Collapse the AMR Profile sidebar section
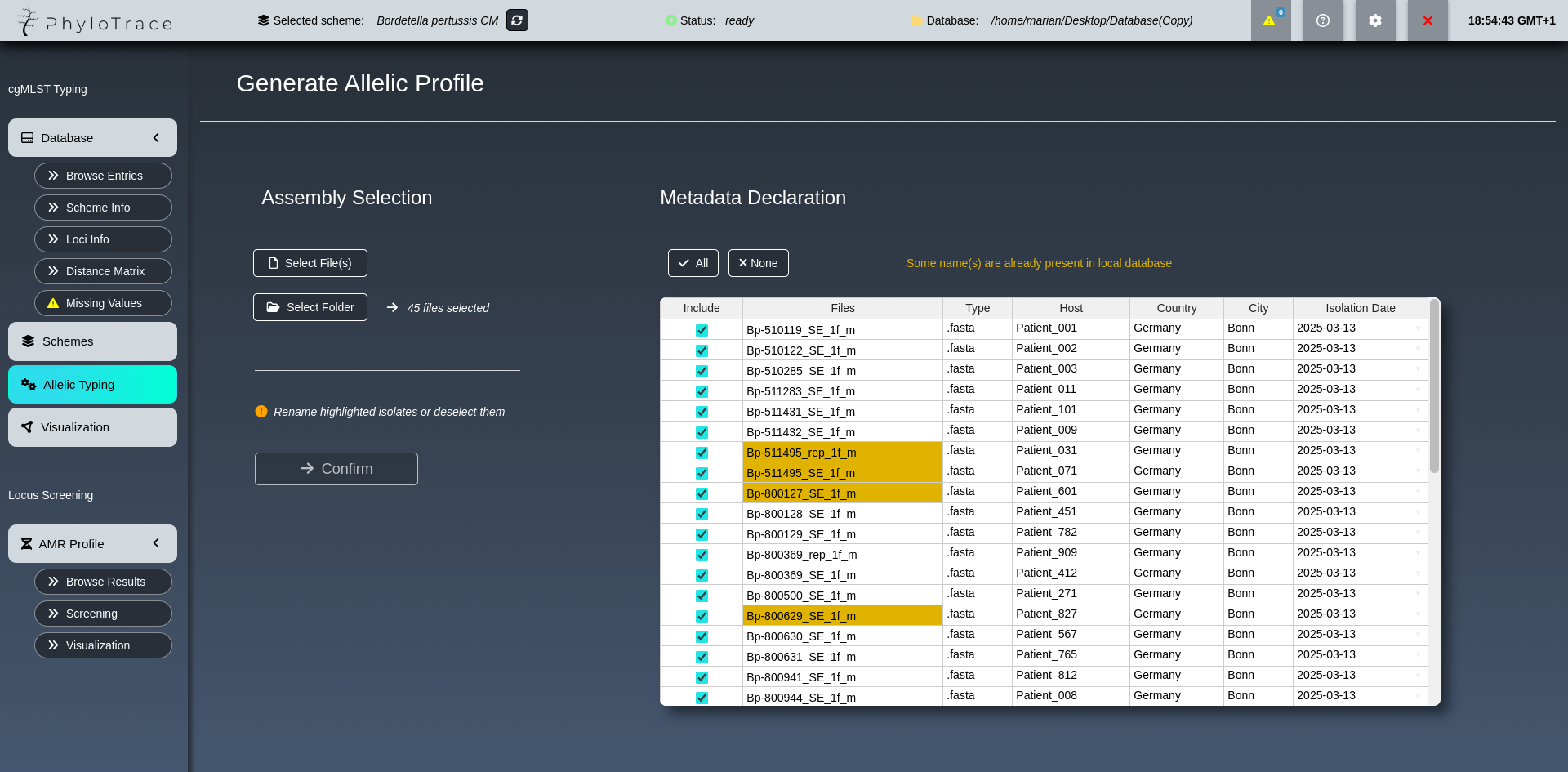The height and width of the screenshot is (772, 1568). coord(156,543)
